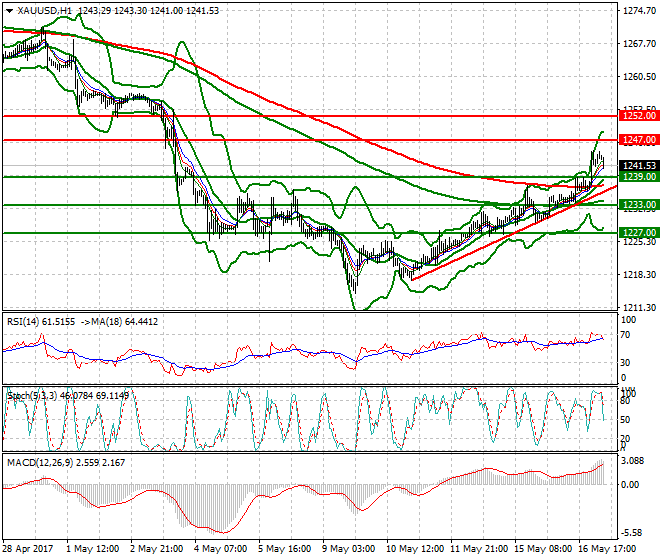The width and height of the screenshot is (660, 560).
Task: Click the MACD(12,26,9) indicator label
Action: tap(38, 461)
